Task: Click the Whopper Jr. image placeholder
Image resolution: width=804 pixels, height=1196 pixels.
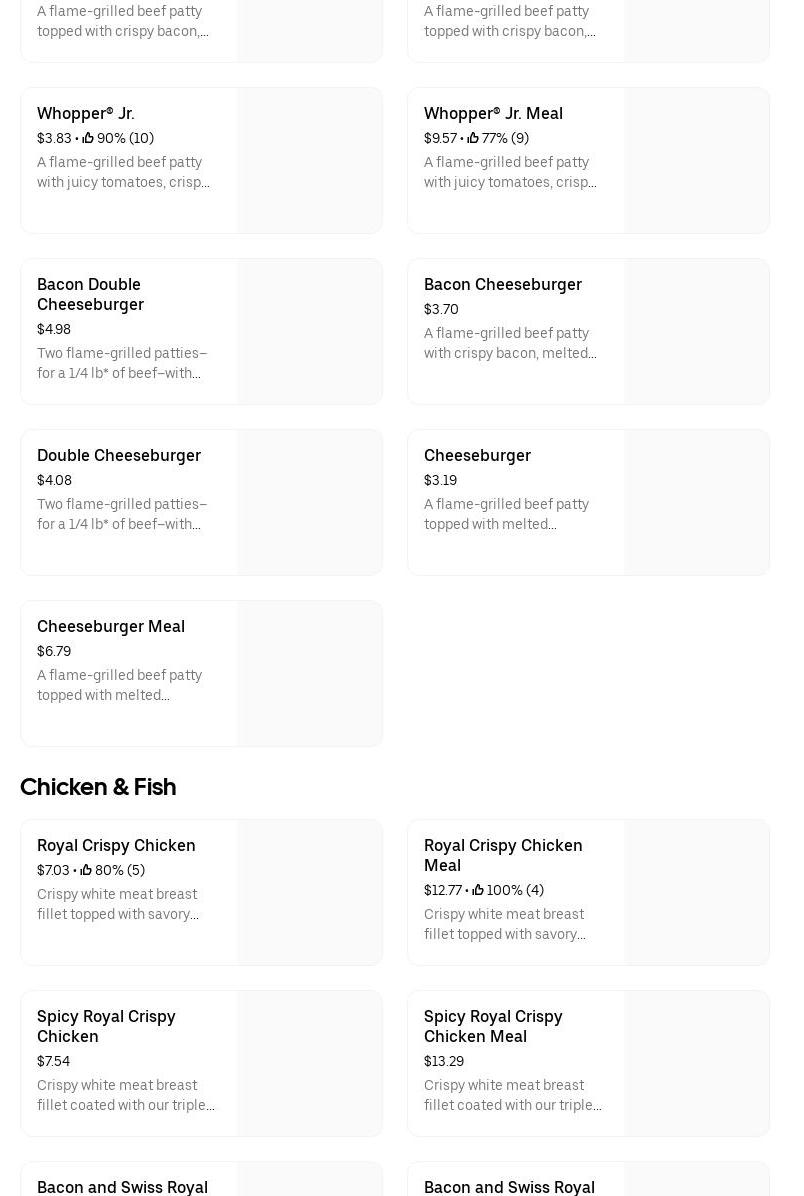Action: (x=309, y=161)
